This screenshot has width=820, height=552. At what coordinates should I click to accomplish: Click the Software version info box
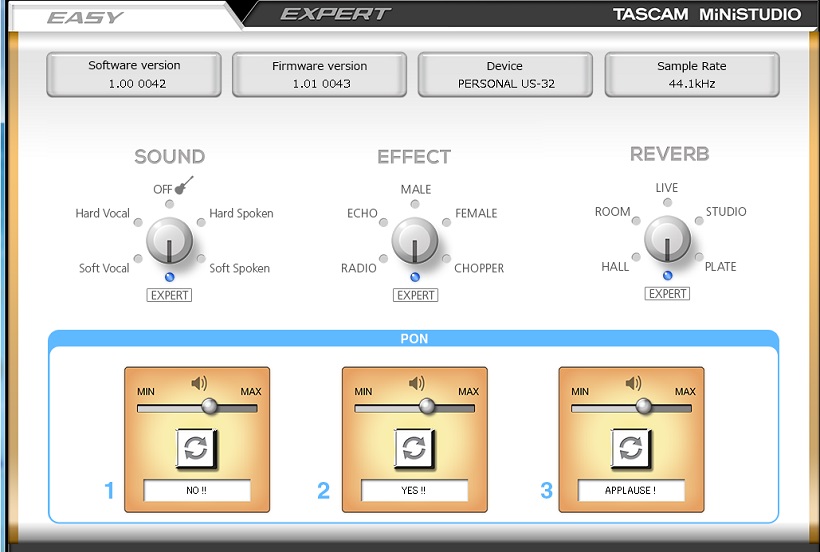(x=134, y=74)
